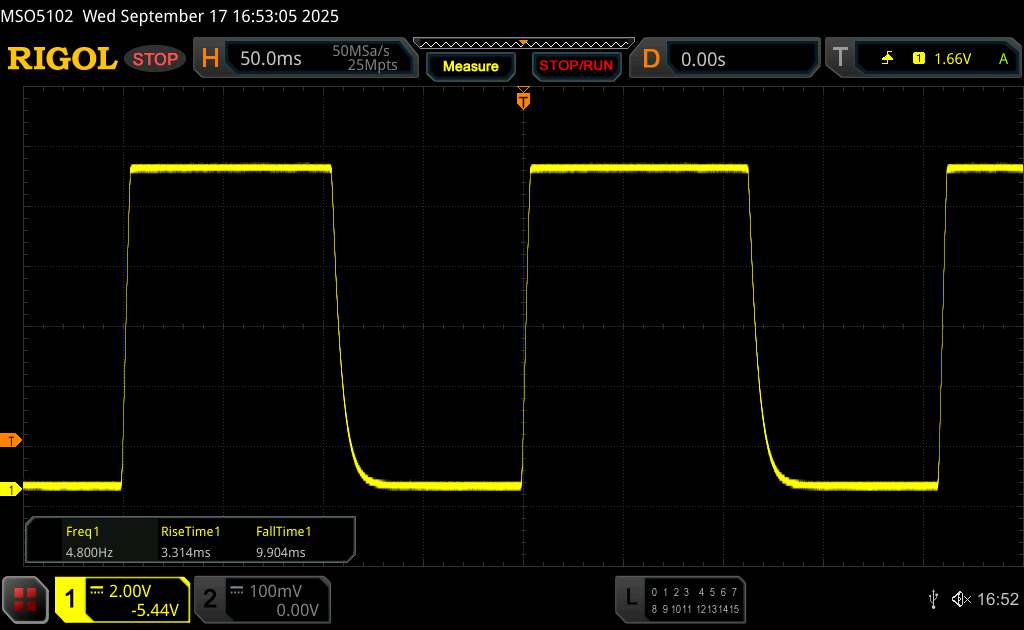Open the Measure menu

point(470,66)
